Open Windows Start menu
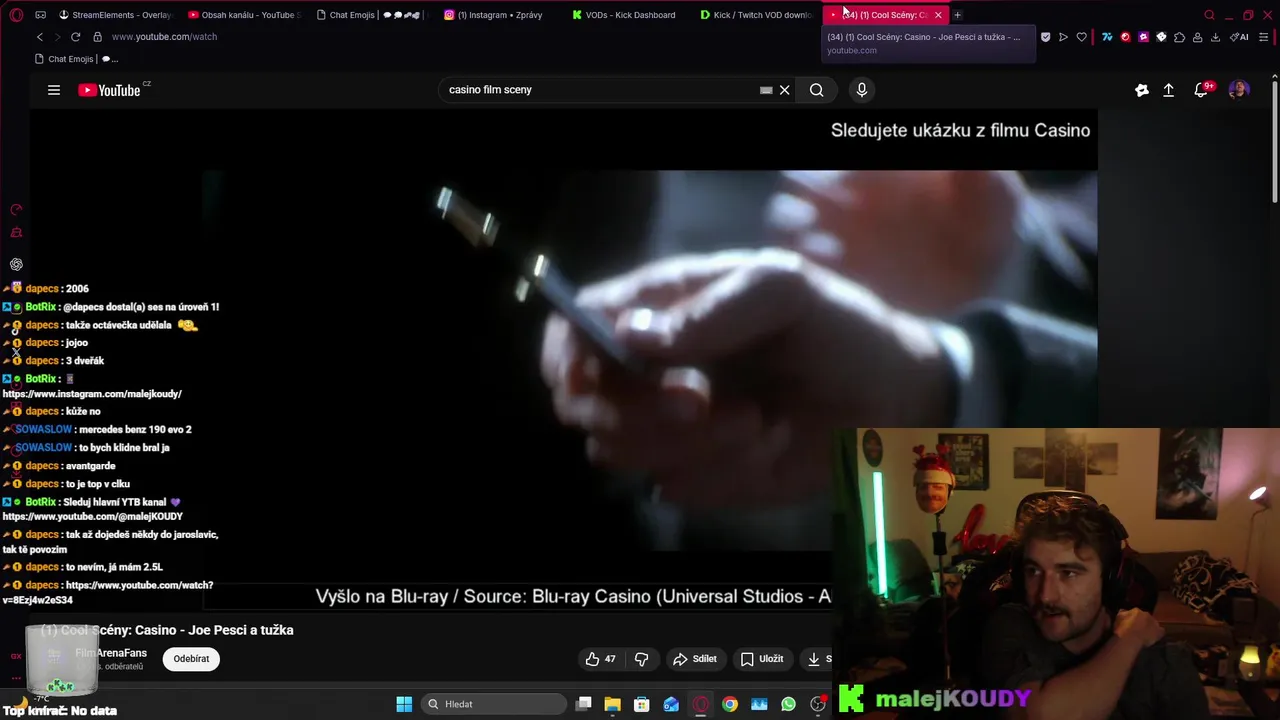1280x720 pixels. coord(404,704)
